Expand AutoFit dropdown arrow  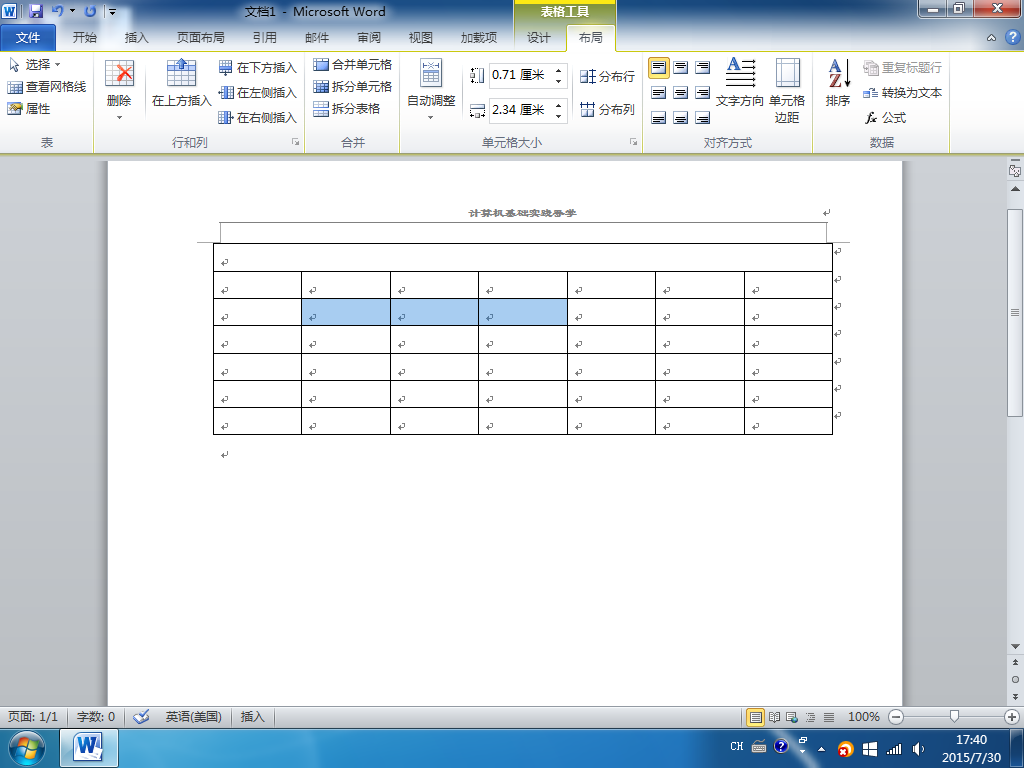[431, 118]
